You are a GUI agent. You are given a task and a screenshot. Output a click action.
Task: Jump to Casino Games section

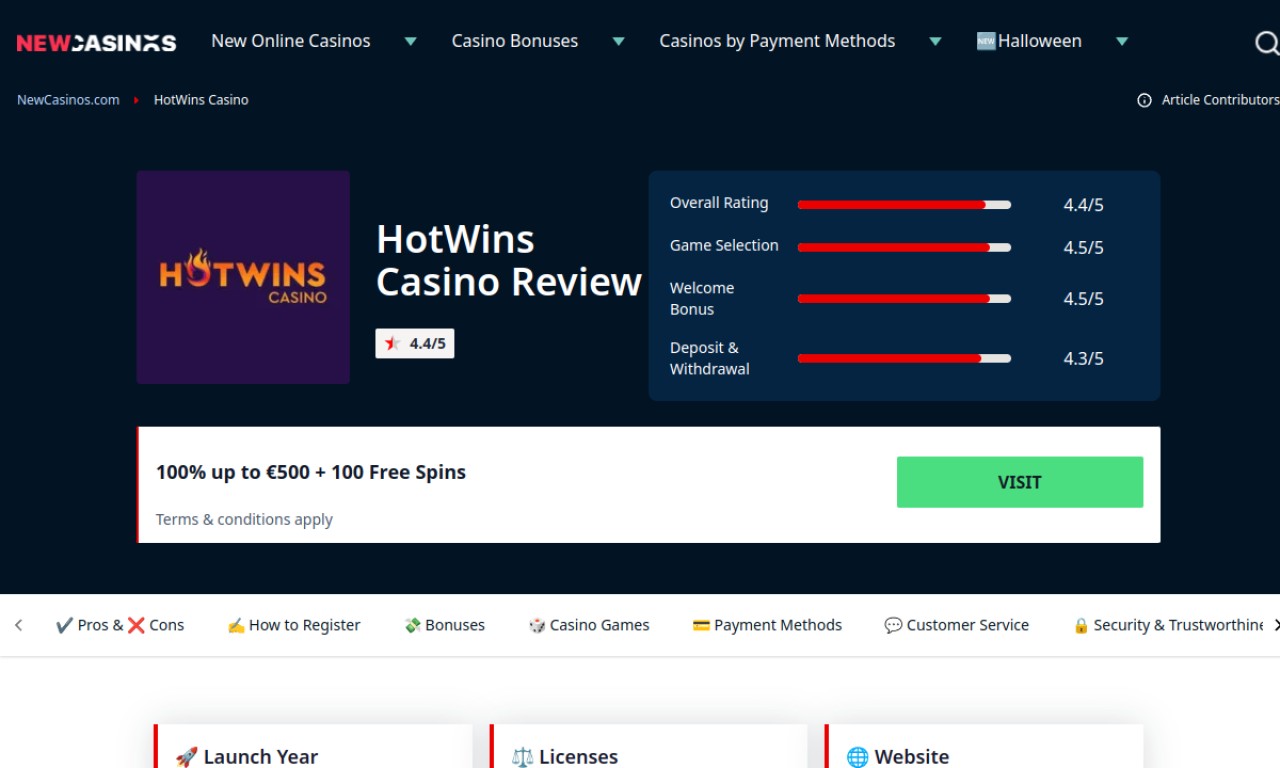pos(589,625)
